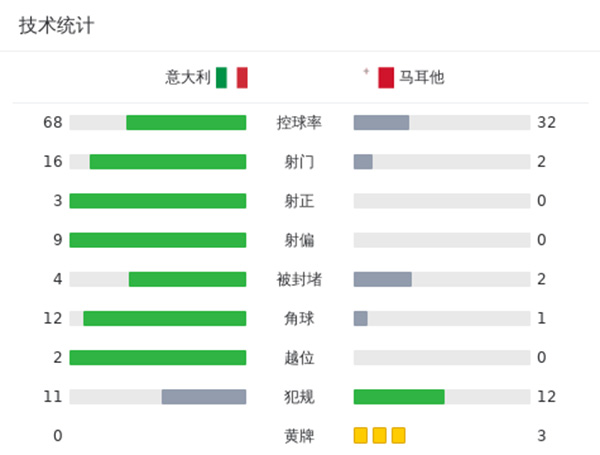Screen dimensions: 600x455
Task: Click the Italy flag icon
Action: 231,77
